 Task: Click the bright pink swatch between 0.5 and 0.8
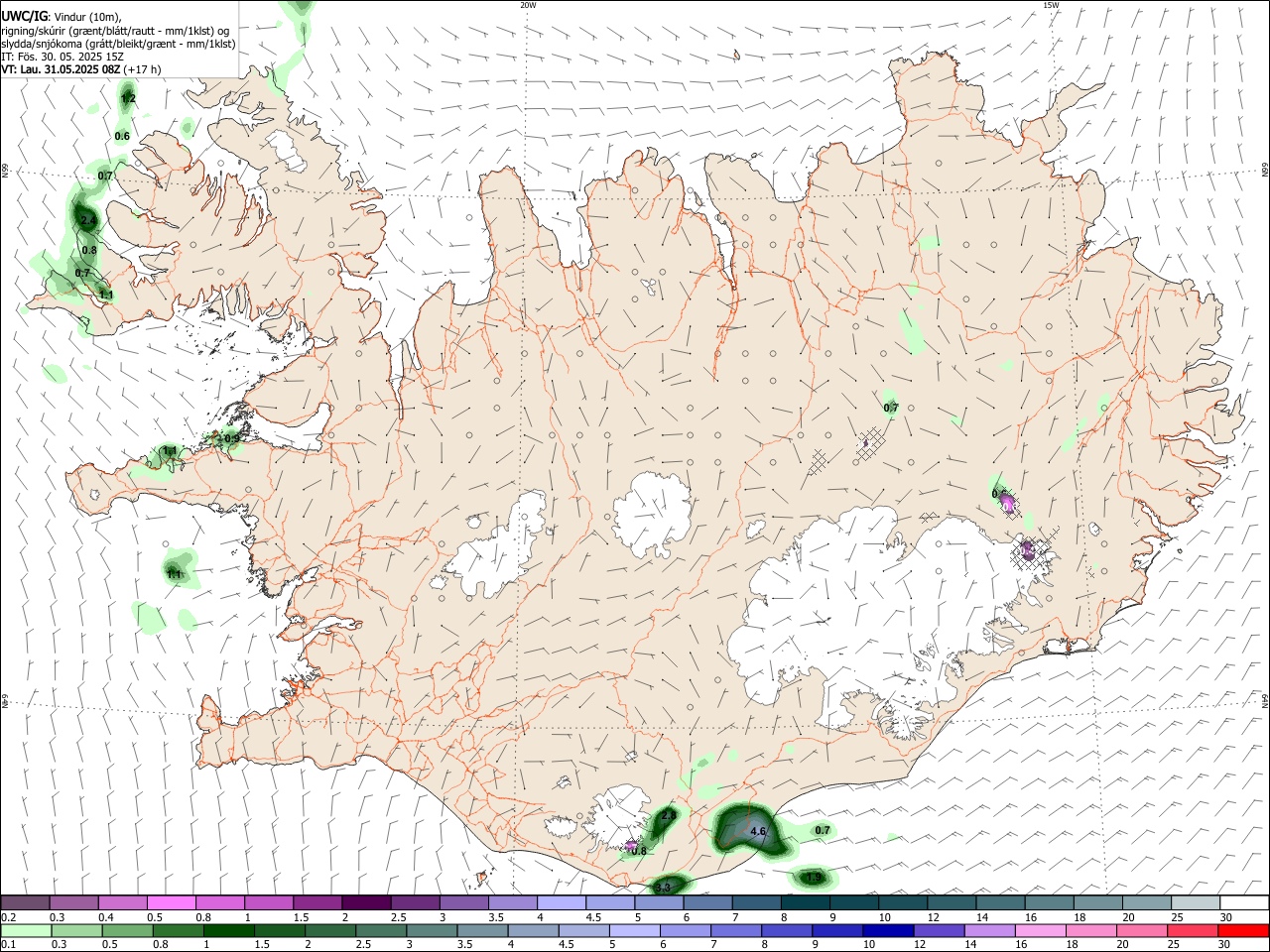[171, 902]
